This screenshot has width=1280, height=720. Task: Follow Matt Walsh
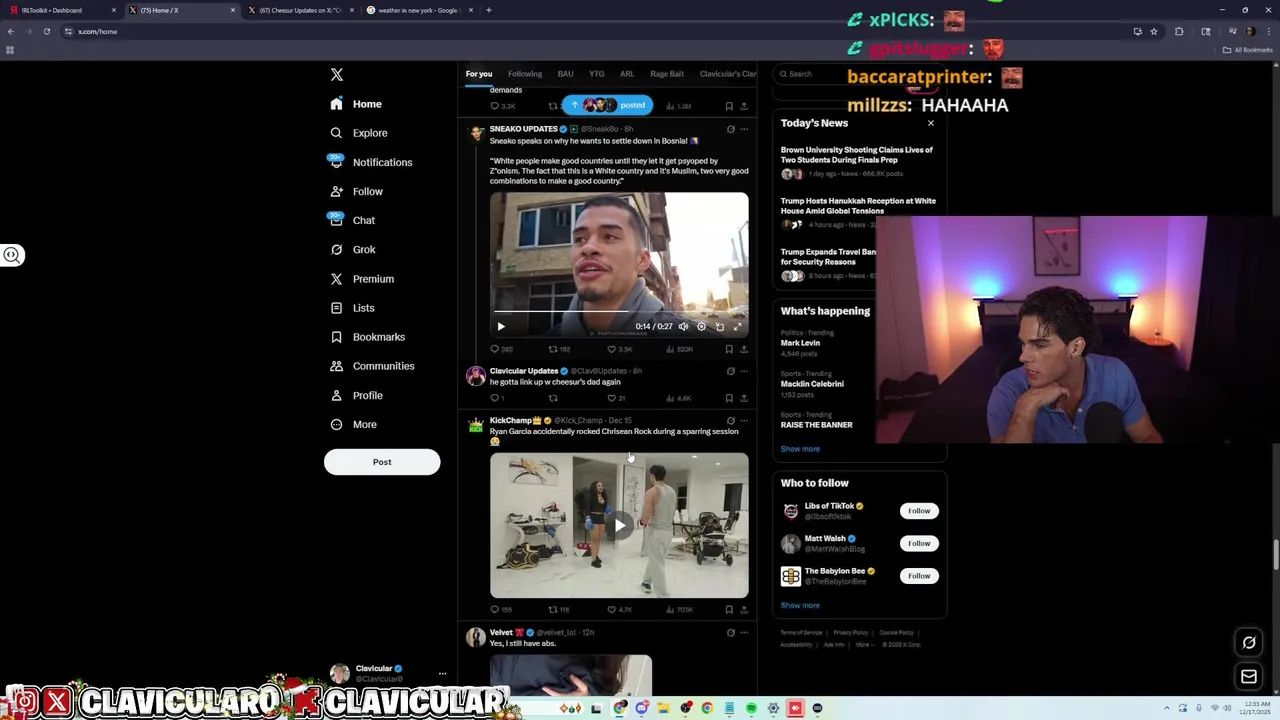(x=919, y=543)
